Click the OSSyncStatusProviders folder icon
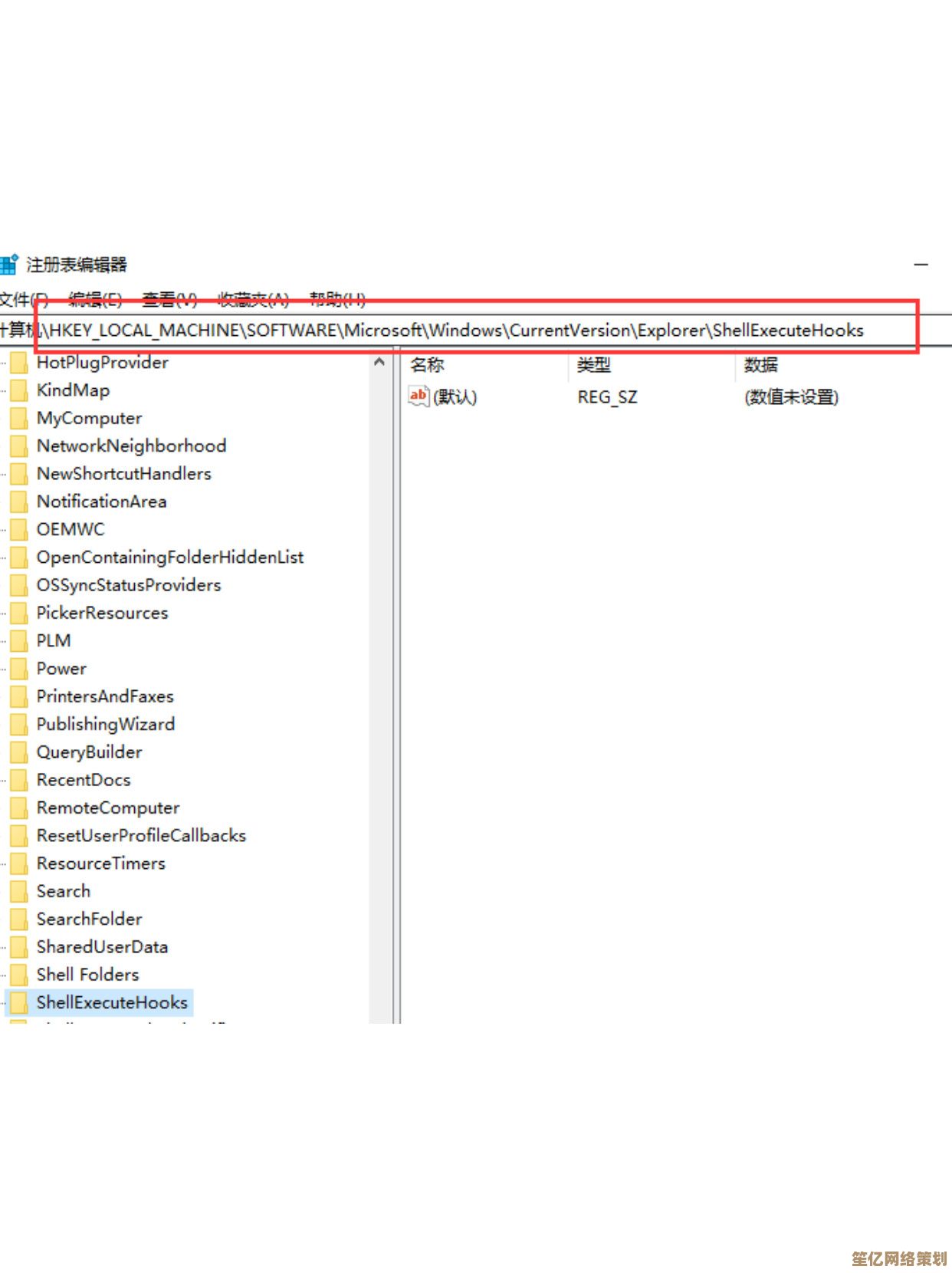The width and height of the screenshot is (952, 1273). [19, 585]
